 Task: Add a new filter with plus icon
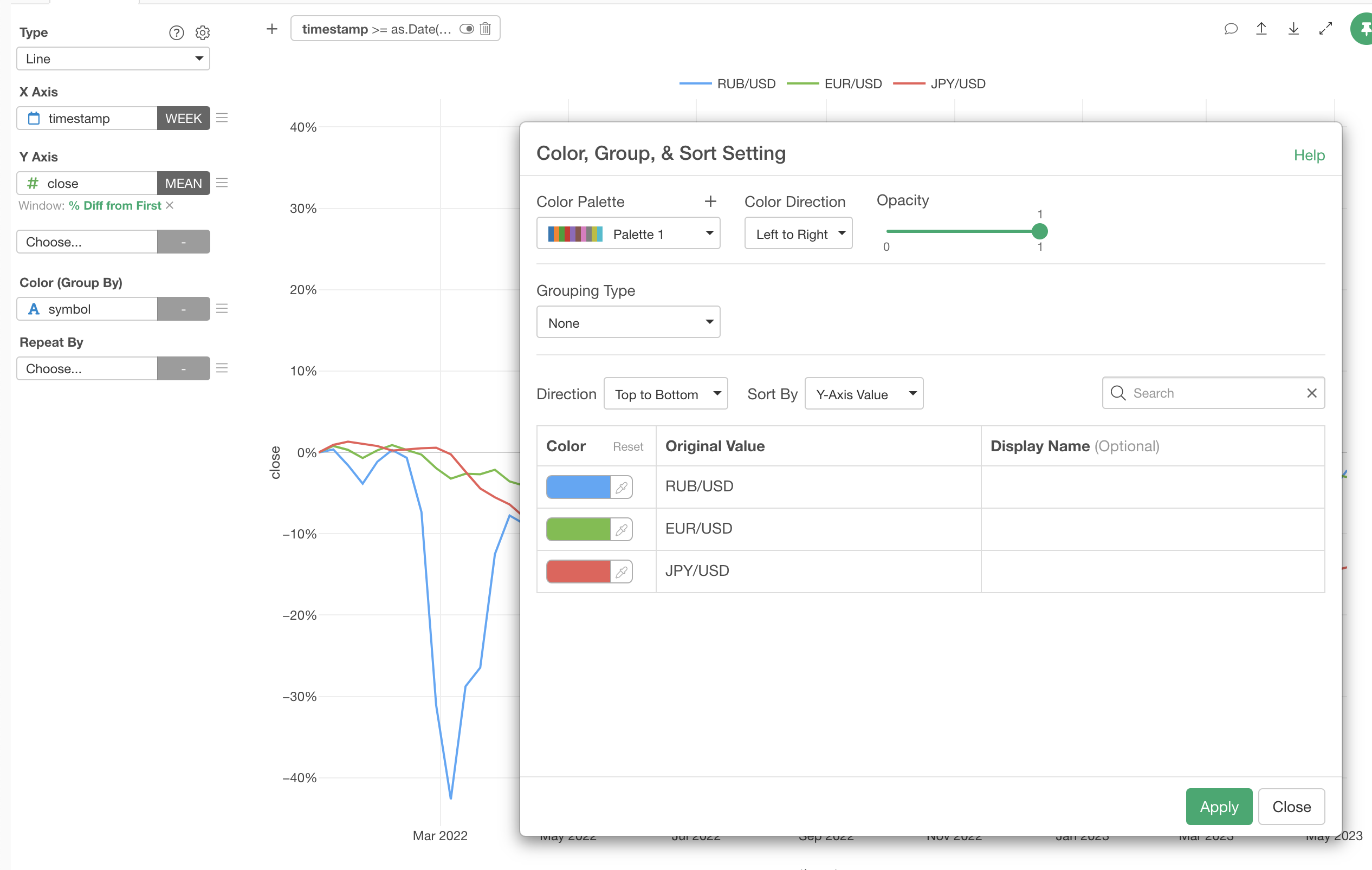[272, 29]
